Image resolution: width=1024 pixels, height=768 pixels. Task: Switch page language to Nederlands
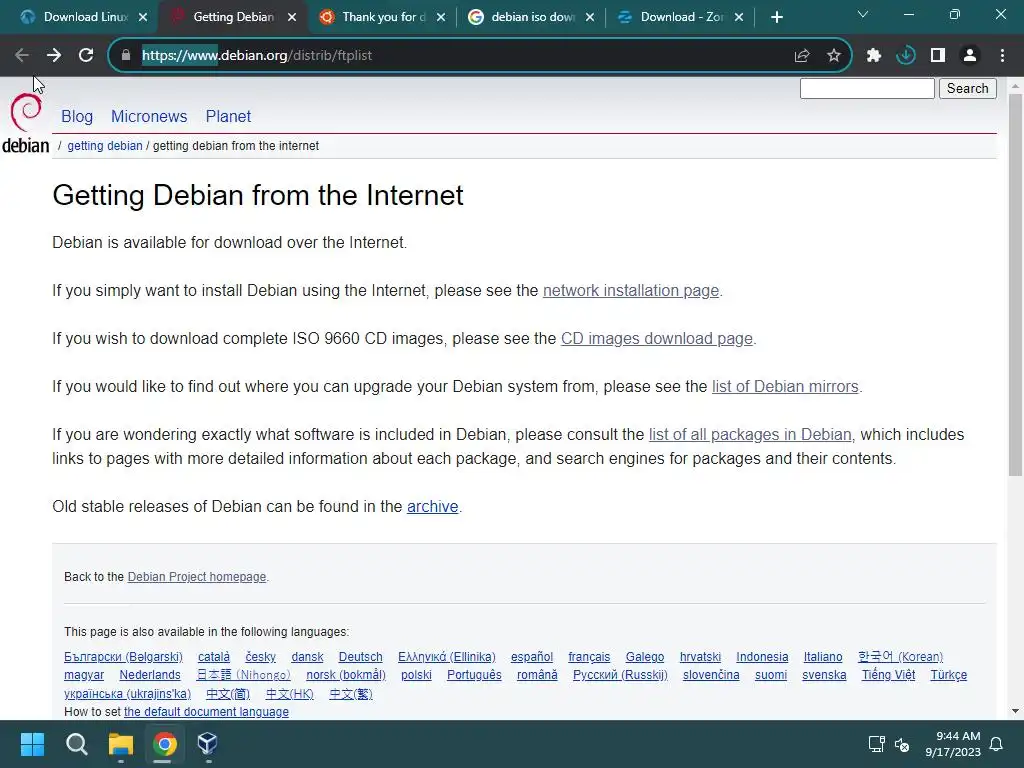tap(150, 675)
